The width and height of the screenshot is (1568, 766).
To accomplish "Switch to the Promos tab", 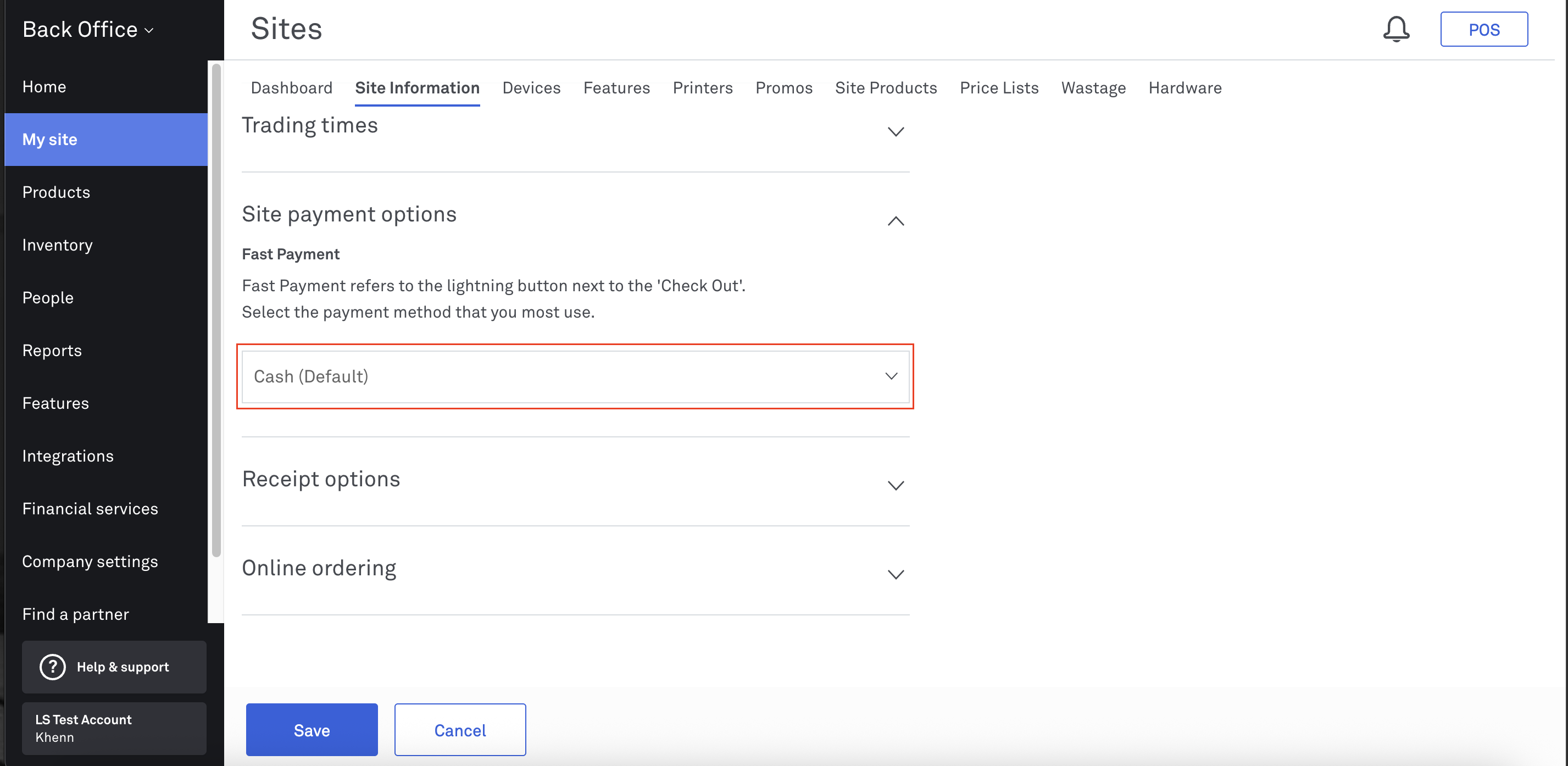I will click(x=783, y=88).
